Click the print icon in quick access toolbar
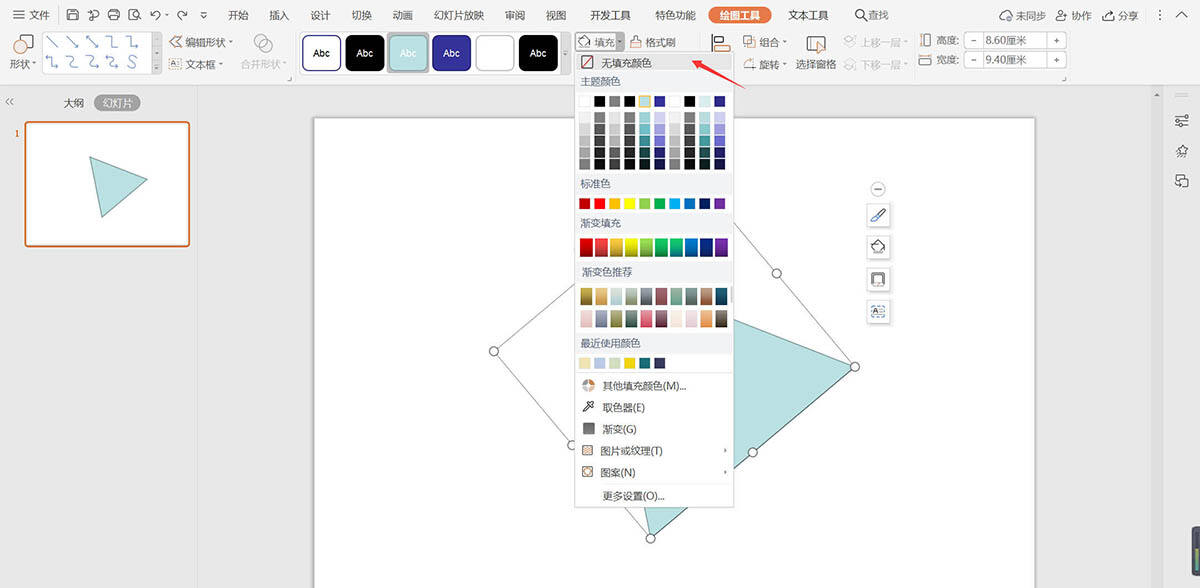This screenshot has width=1200, height=588. tap(113, 15)
